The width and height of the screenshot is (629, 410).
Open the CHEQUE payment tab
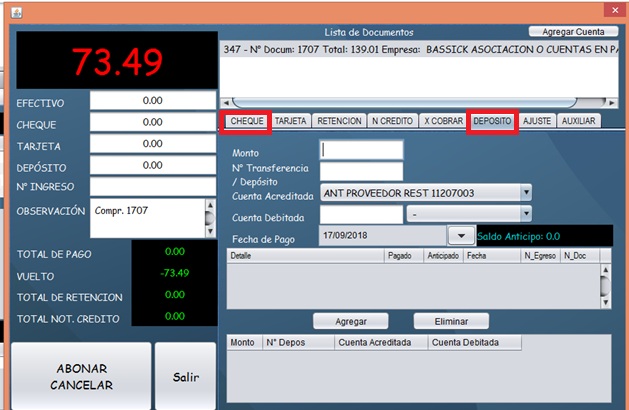pos(246,121)
